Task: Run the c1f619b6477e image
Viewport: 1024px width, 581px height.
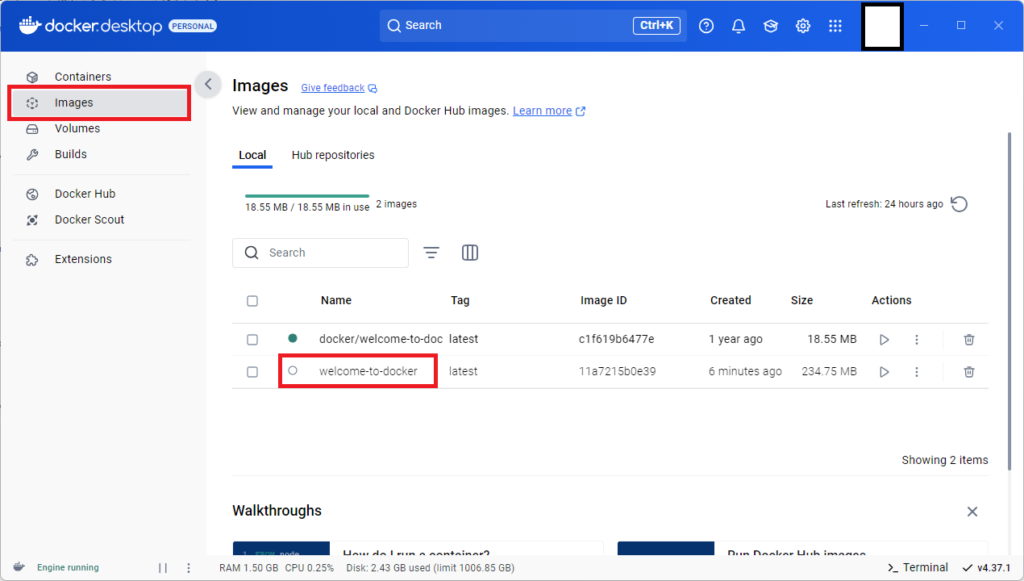Action: [x=884, y=339]
